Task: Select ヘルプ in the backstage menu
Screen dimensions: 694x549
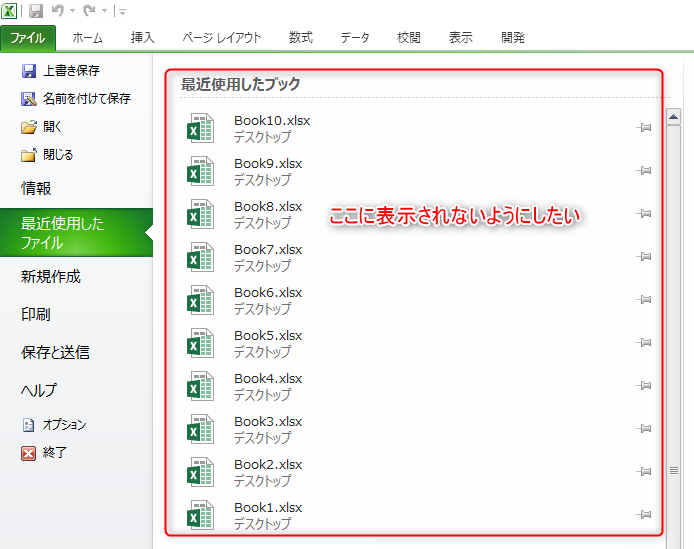Action: [x=39, y=390]
